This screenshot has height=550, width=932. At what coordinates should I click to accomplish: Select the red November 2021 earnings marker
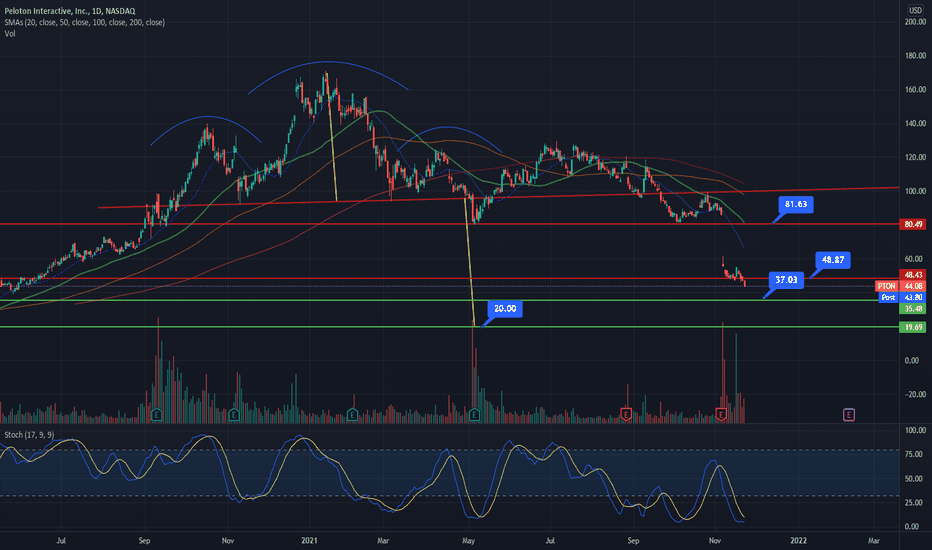(721, 414)
